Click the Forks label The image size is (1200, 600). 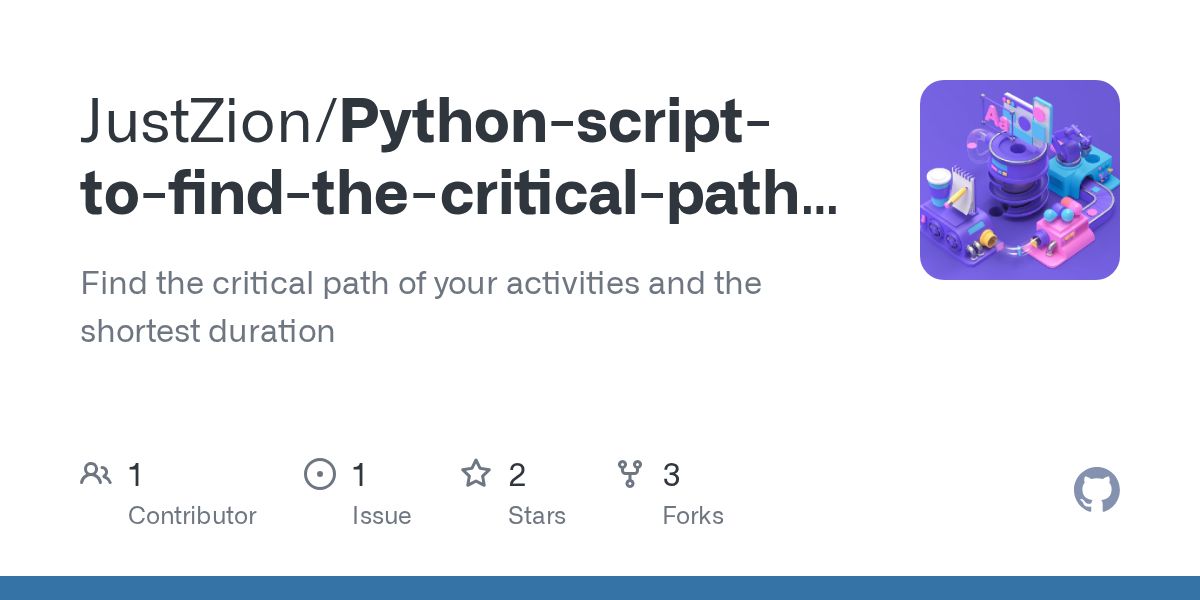tap(692, 516)
